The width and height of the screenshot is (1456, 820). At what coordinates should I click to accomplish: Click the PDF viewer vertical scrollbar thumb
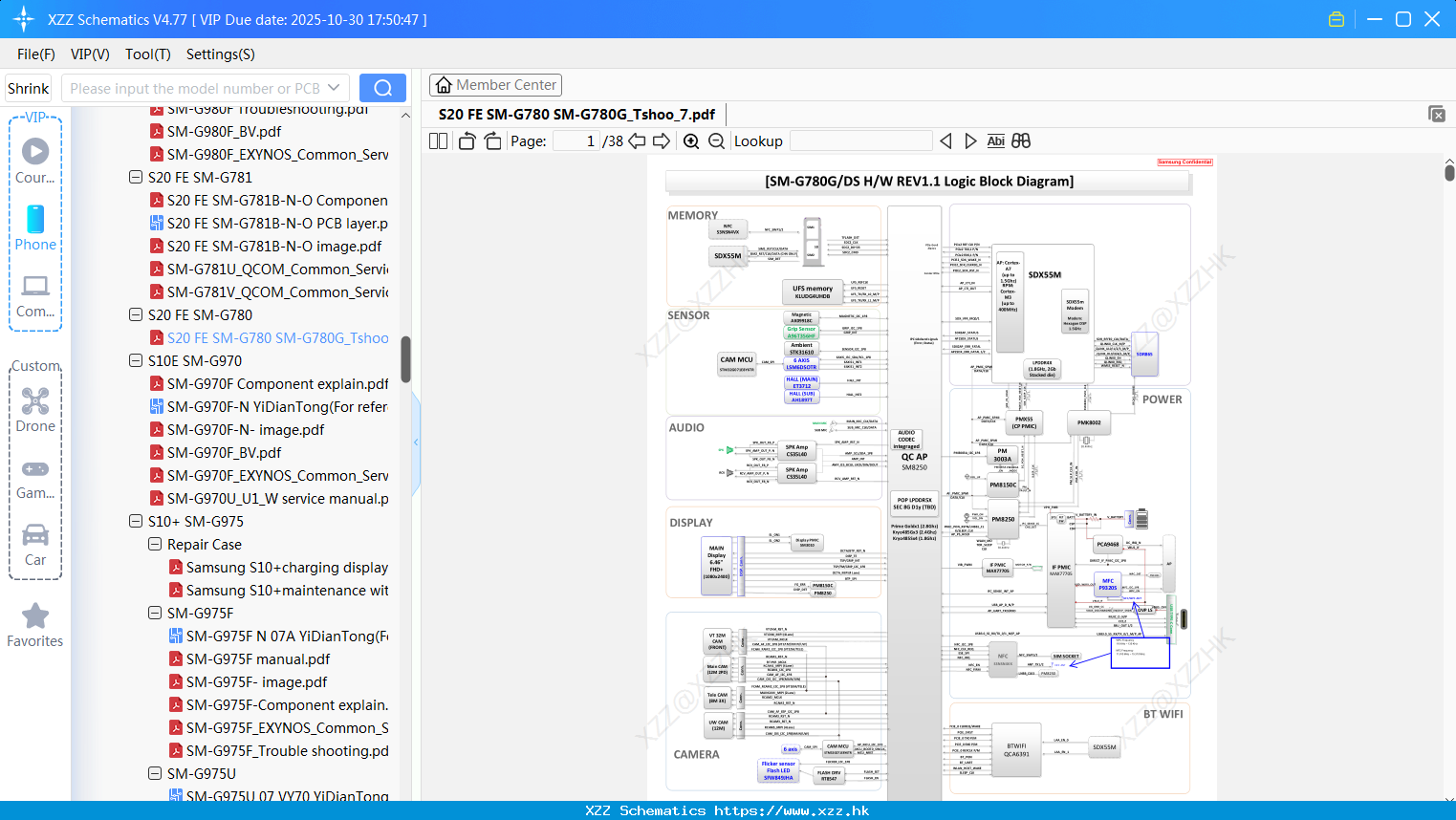1449,172
